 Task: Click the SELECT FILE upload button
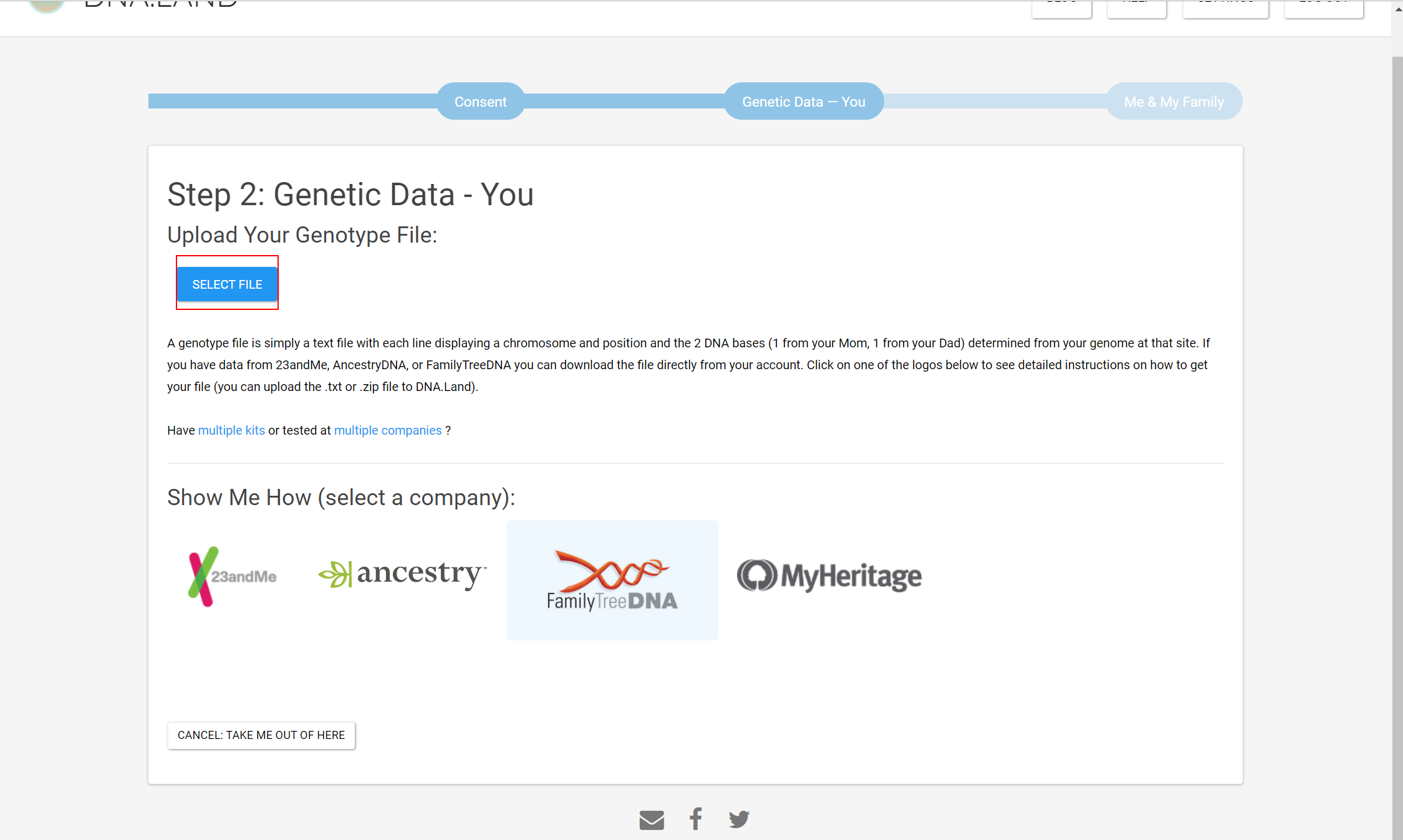227,284
